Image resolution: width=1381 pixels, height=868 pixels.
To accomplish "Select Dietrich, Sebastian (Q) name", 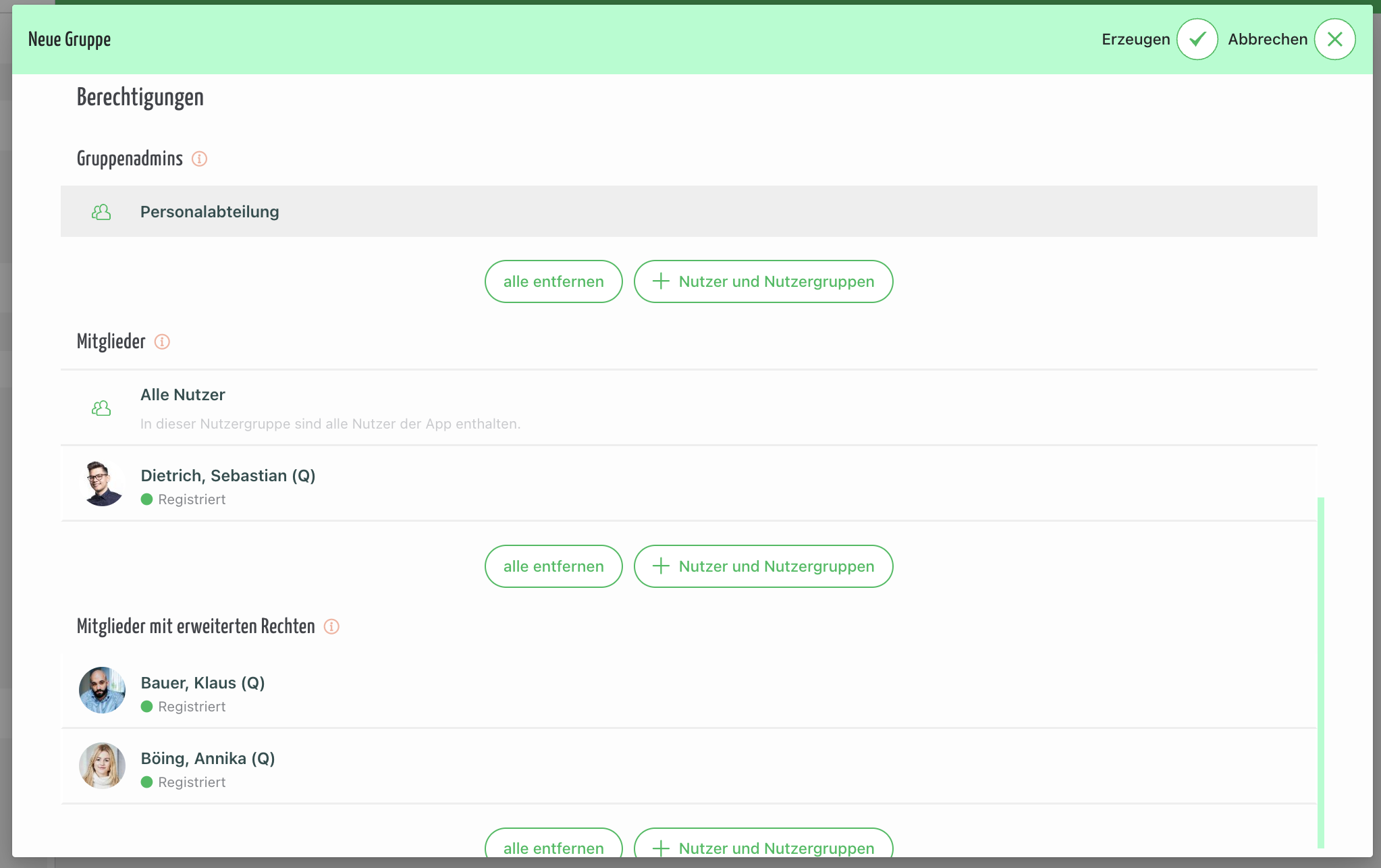I will point(228,476).
